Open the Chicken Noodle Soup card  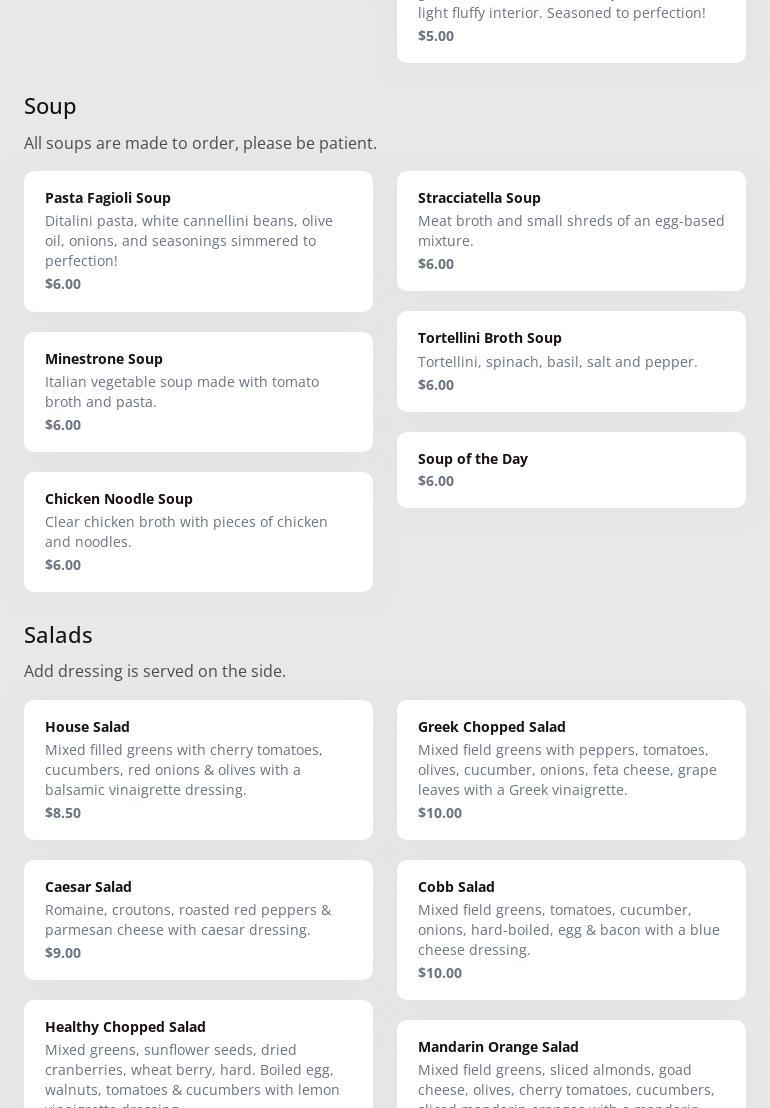(198, 531)
